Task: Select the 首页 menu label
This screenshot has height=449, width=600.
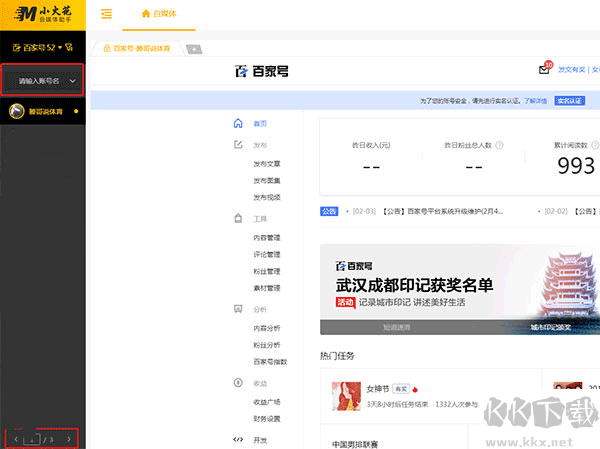Action: [260, 124]
